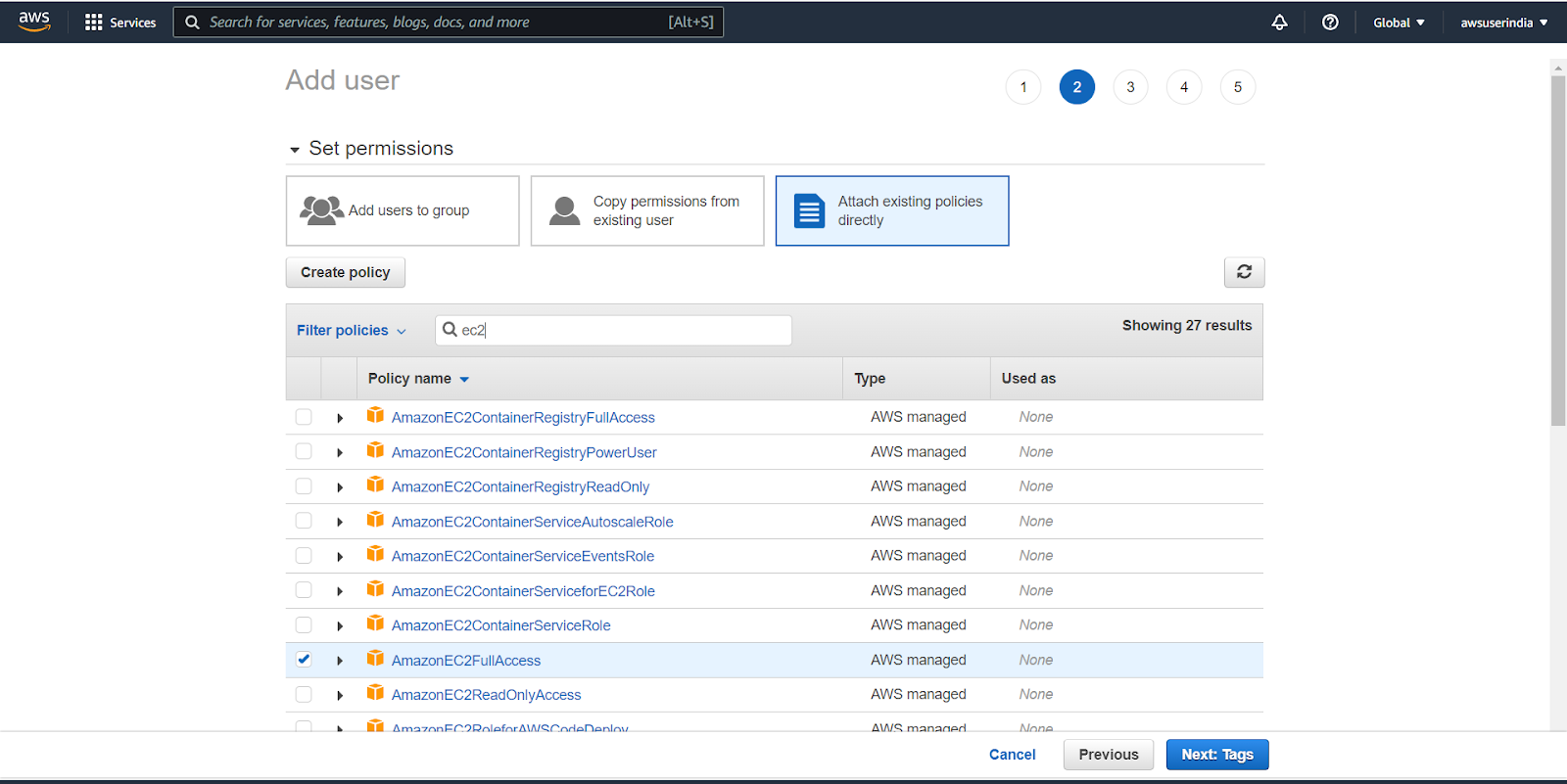Check the AmazonEC2ContainerRegistryPowerUser checkbox

tap(304, 451)
